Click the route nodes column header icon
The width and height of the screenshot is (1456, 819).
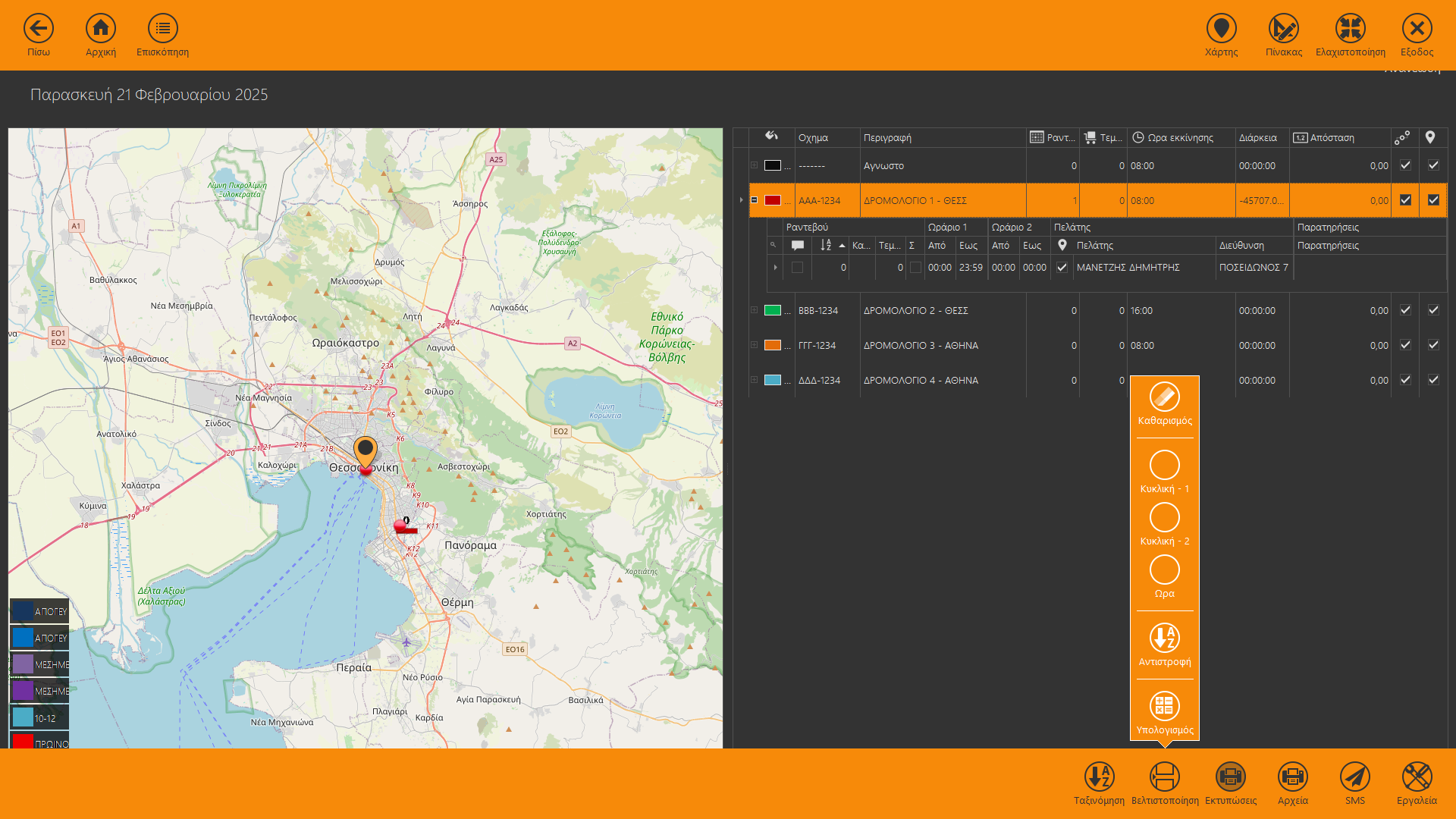coord(1402,137)
